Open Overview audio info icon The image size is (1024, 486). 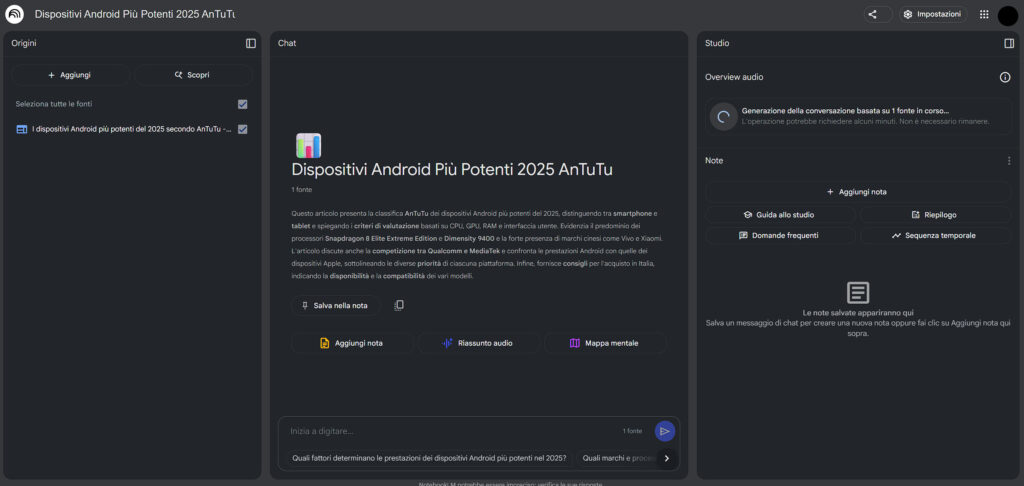(x=1005, y=77)
